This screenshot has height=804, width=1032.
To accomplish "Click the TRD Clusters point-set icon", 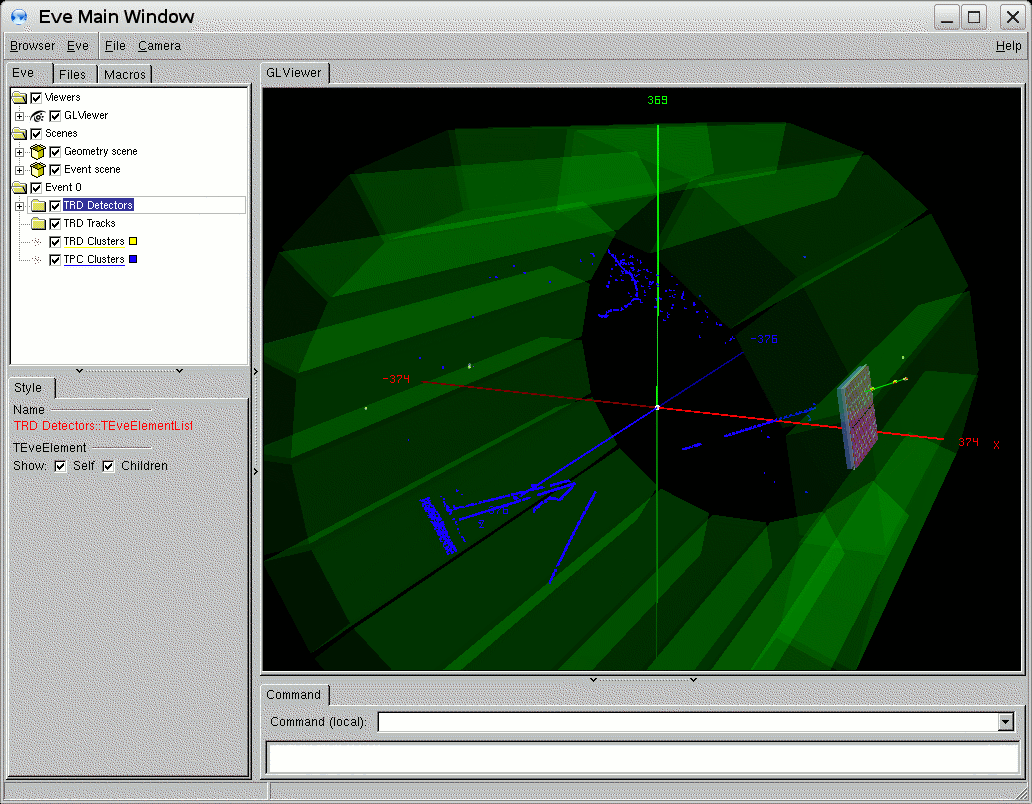I will [37, 241].
